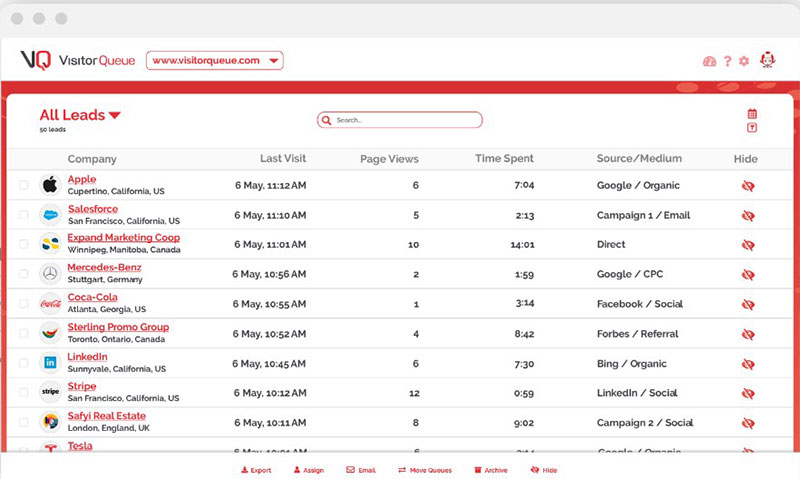Screen dimensions: 800x479
Task: Click the Apple company logo
Action: [x=50, y=185]
